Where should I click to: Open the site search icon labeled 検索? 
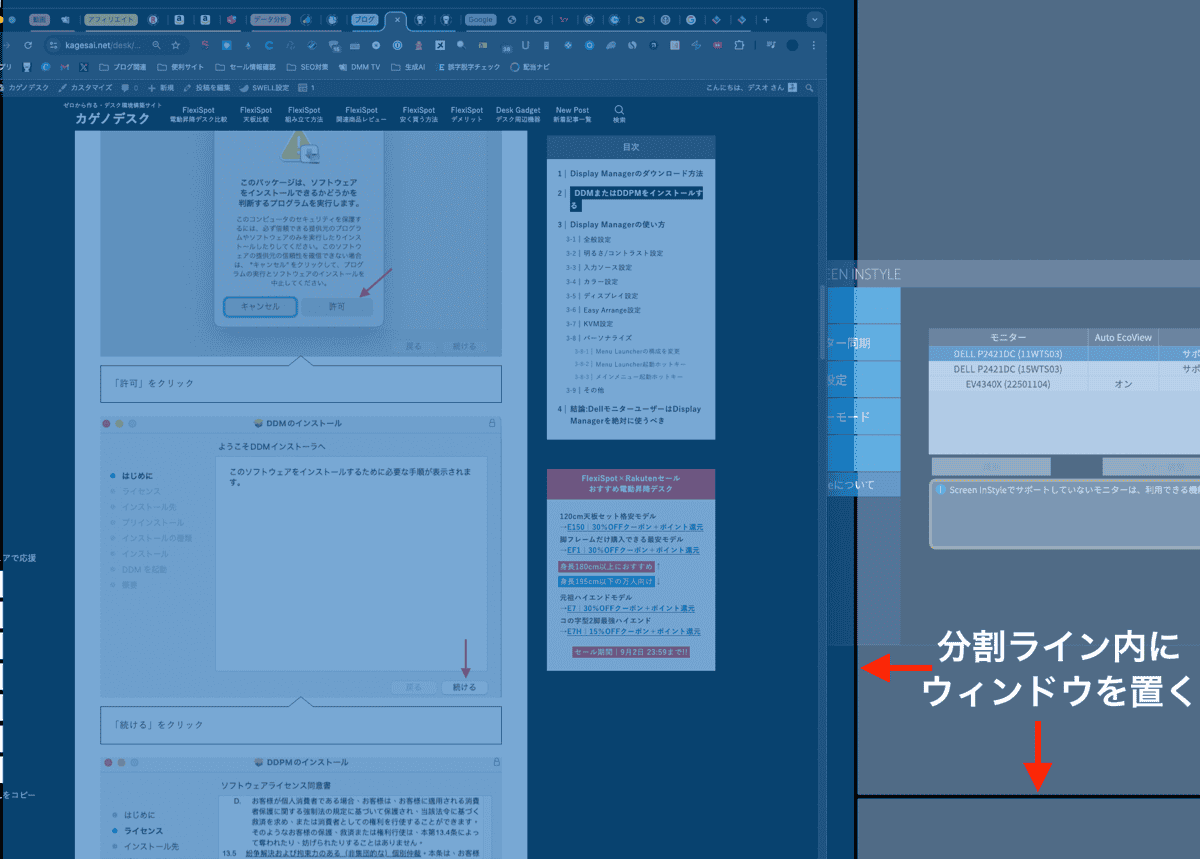(x=619, y=114)
